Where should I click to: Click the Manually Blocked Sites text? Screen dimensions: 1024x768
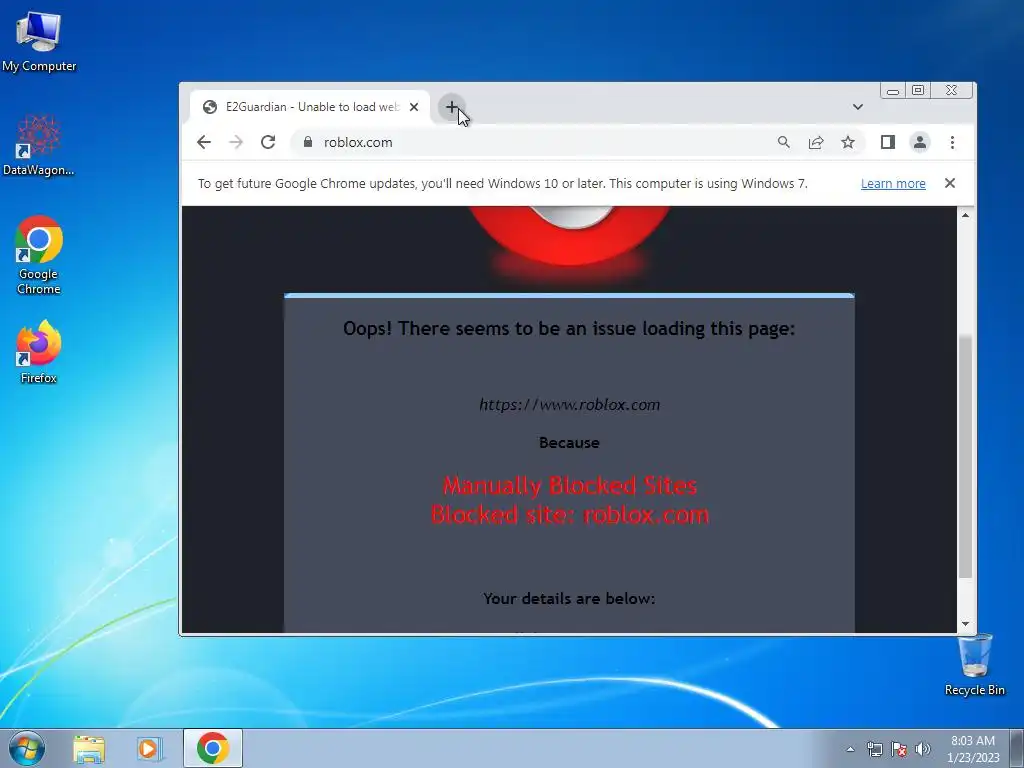click(x=569, y=485)
